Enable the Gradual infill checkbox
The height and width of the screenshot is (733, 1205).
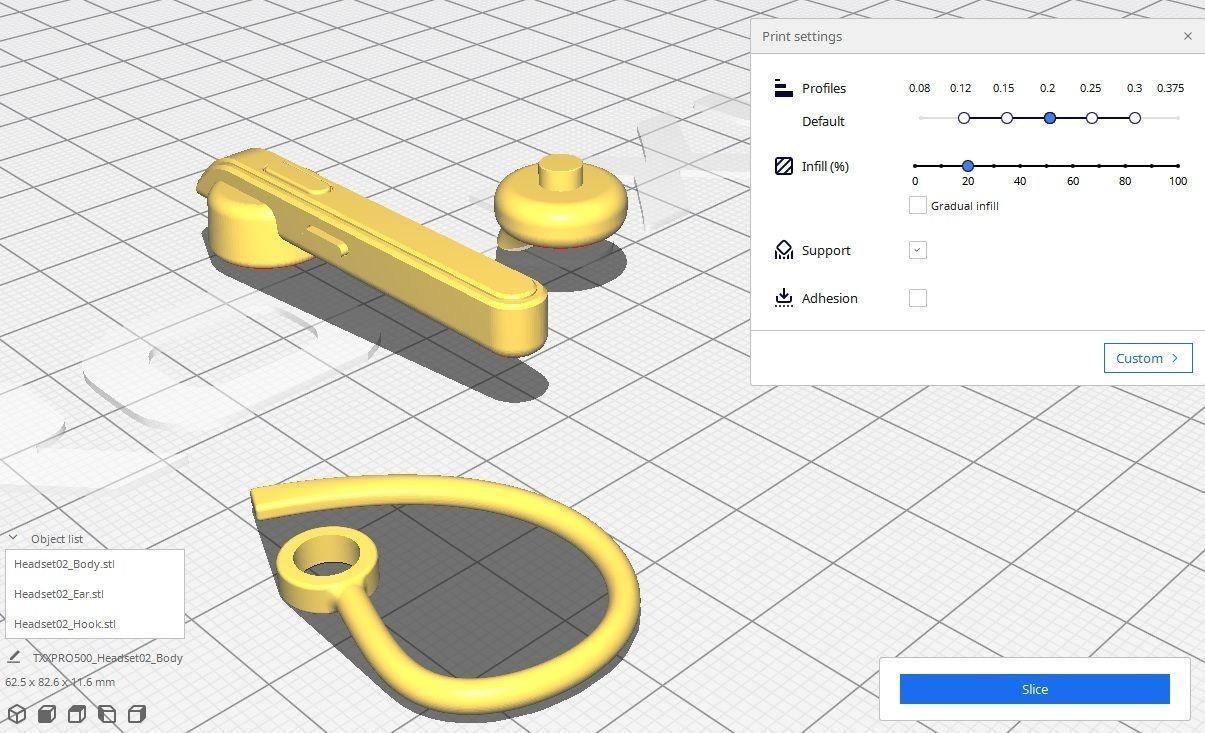coord(917,205)
